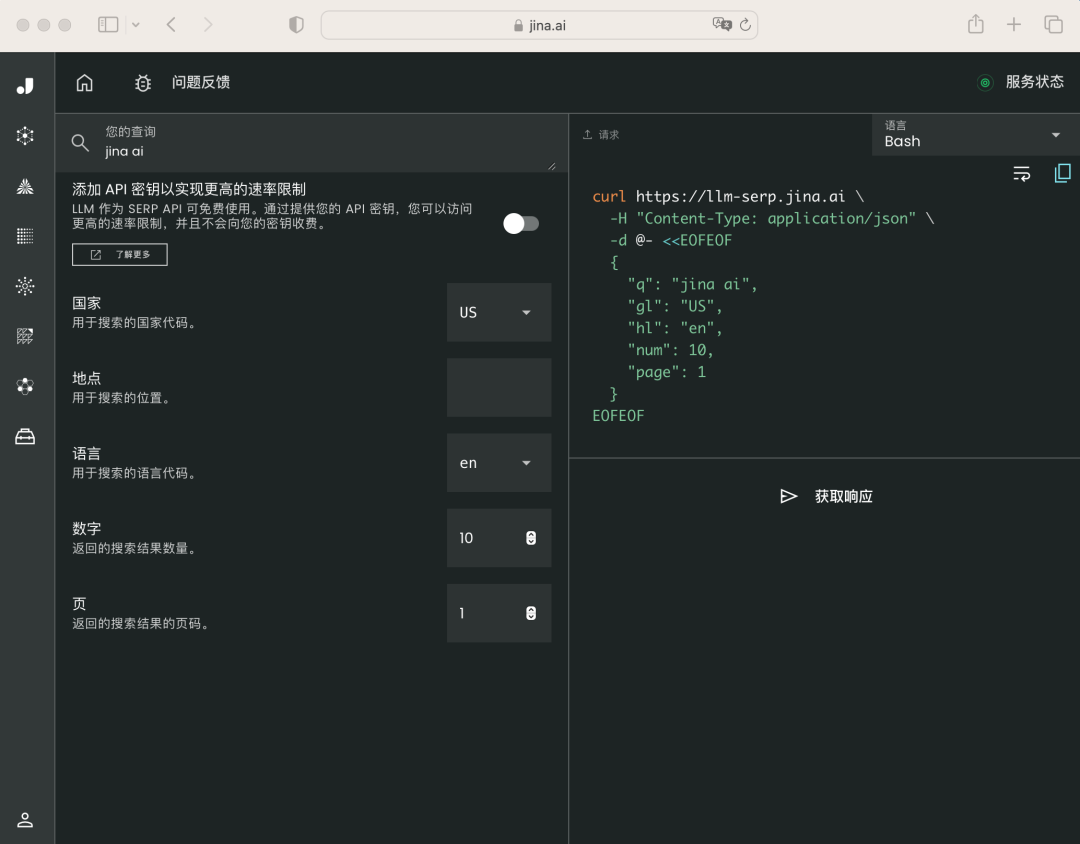
Task: Go back in Safari
Action: tap(172, 25)
